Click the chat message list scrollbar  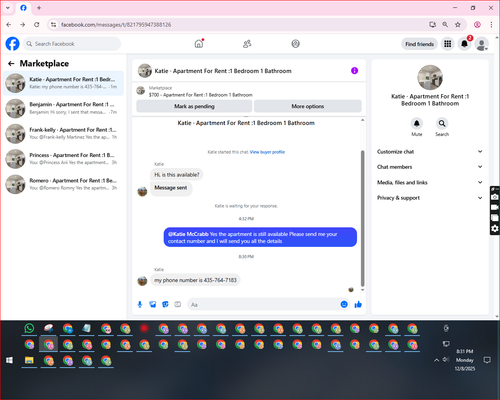pos(363,218)
